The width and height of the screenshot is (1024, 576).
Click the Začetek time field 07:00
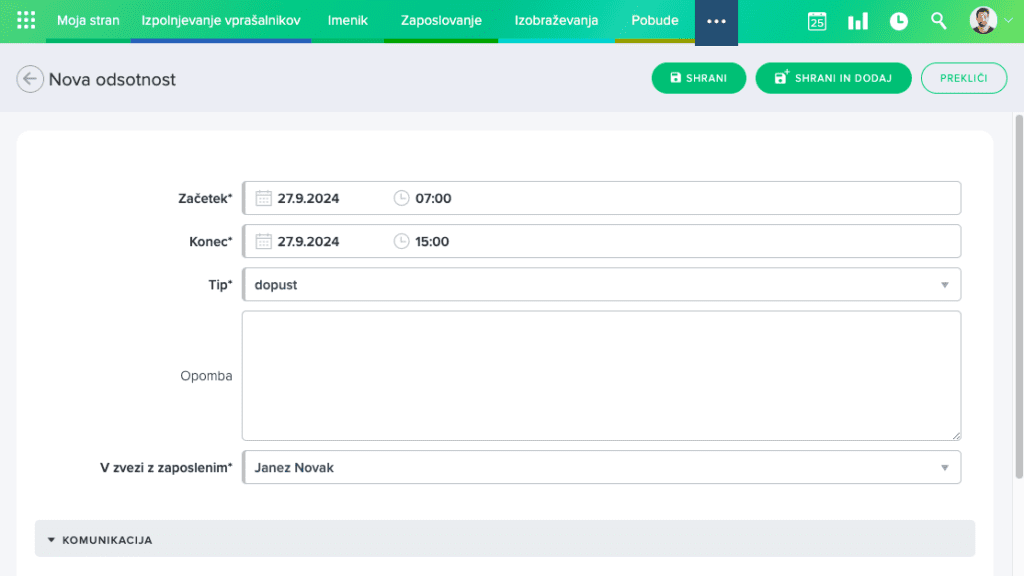(433, 198)
